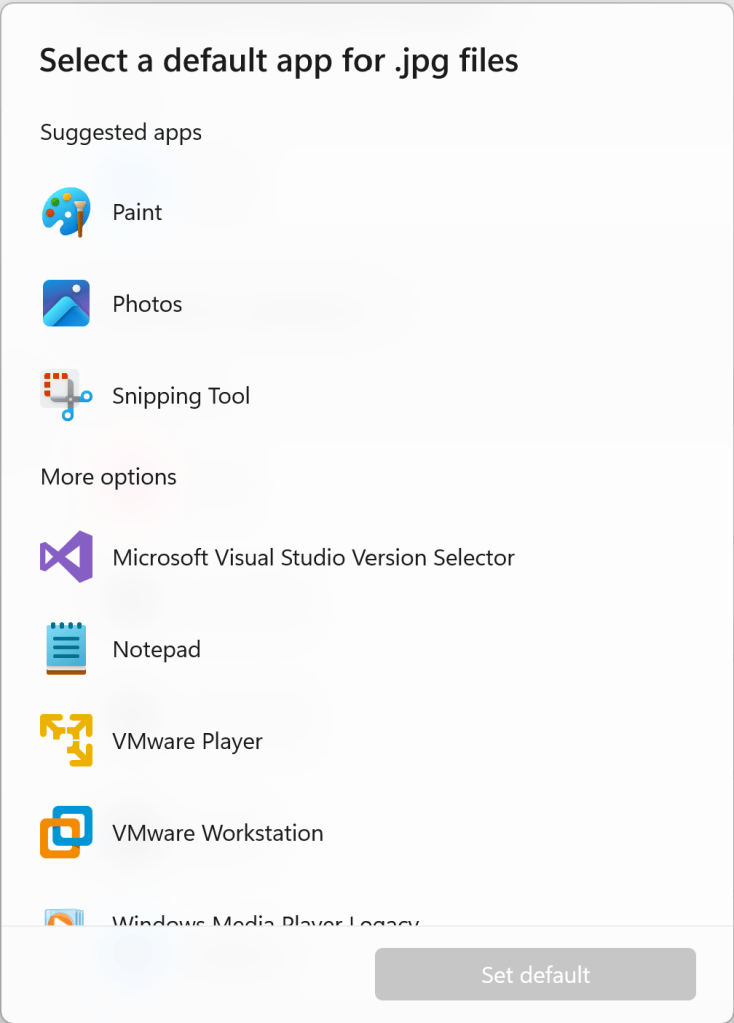This screenshot has width=734, height=1023.
Task: Click the Photos app icon
Action: [66, 303]
